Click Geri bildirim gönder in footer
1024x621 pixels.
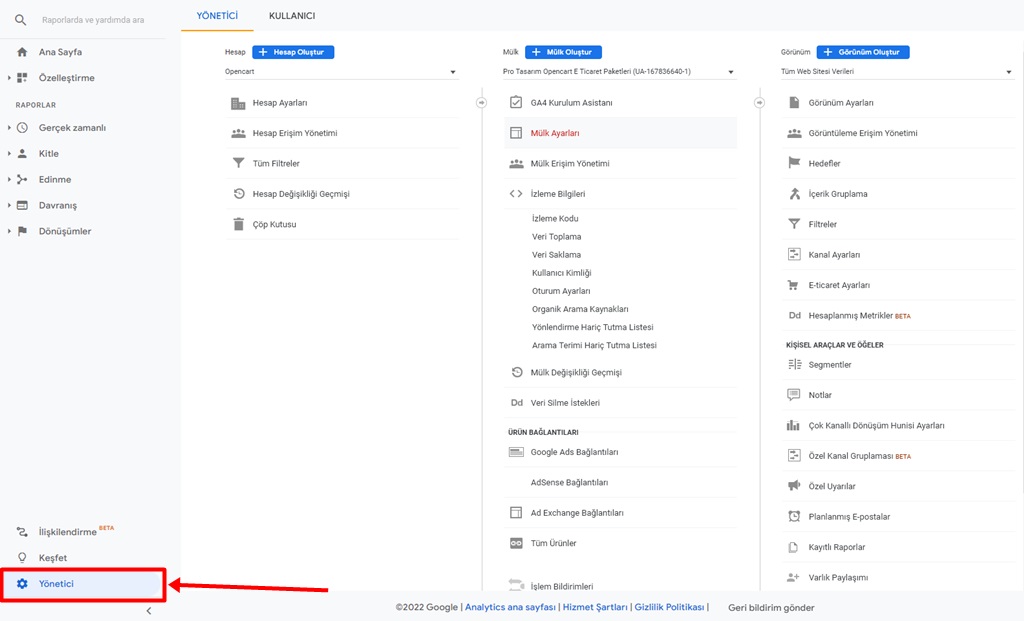[771, 608]
